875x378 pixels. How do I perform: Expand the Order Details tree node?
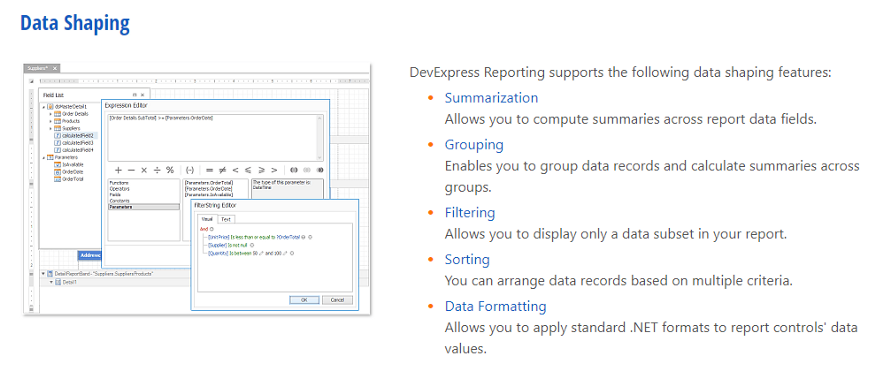point(50,114)
